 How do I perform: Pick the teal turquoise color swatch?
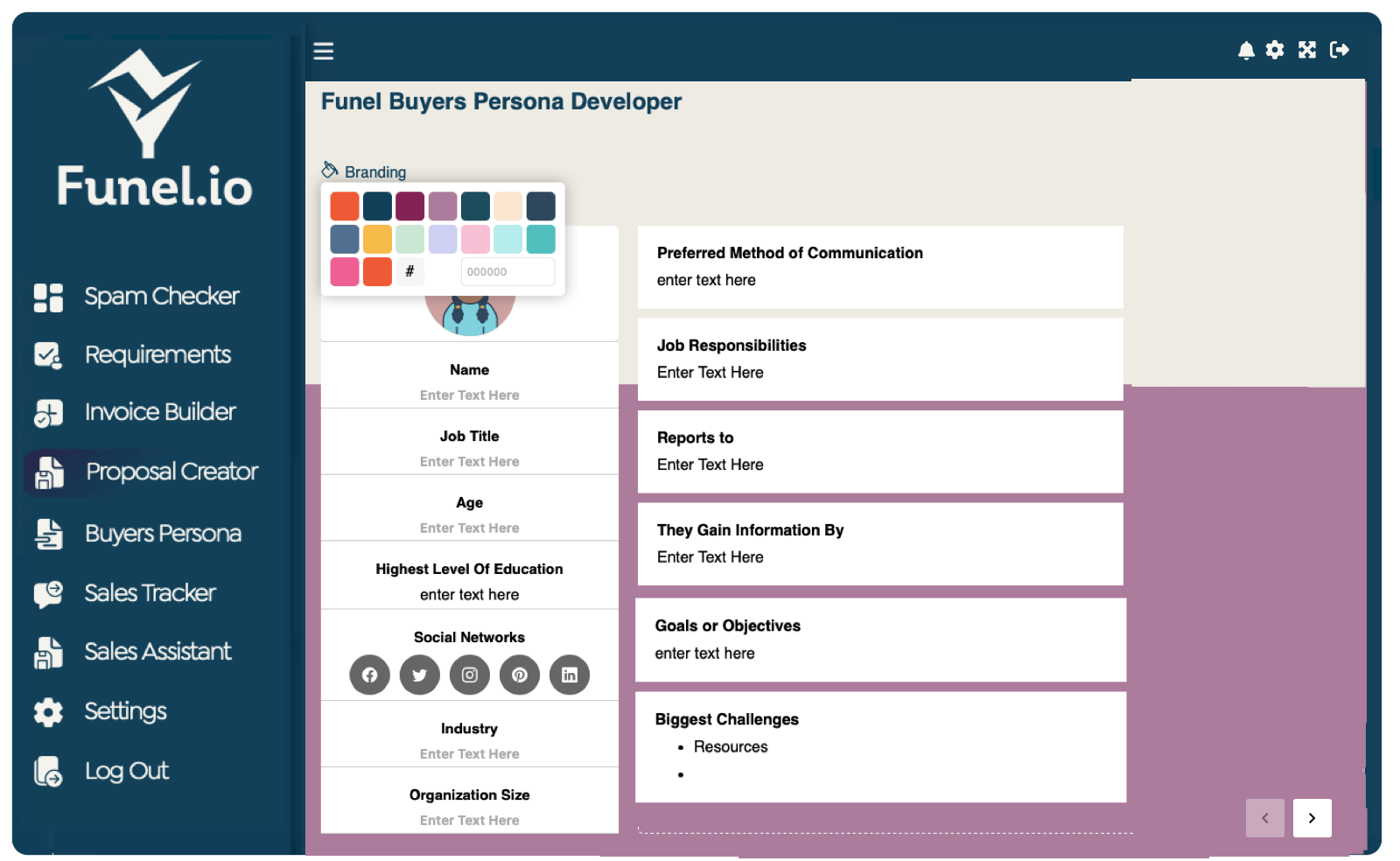click(x=541, y=239)
